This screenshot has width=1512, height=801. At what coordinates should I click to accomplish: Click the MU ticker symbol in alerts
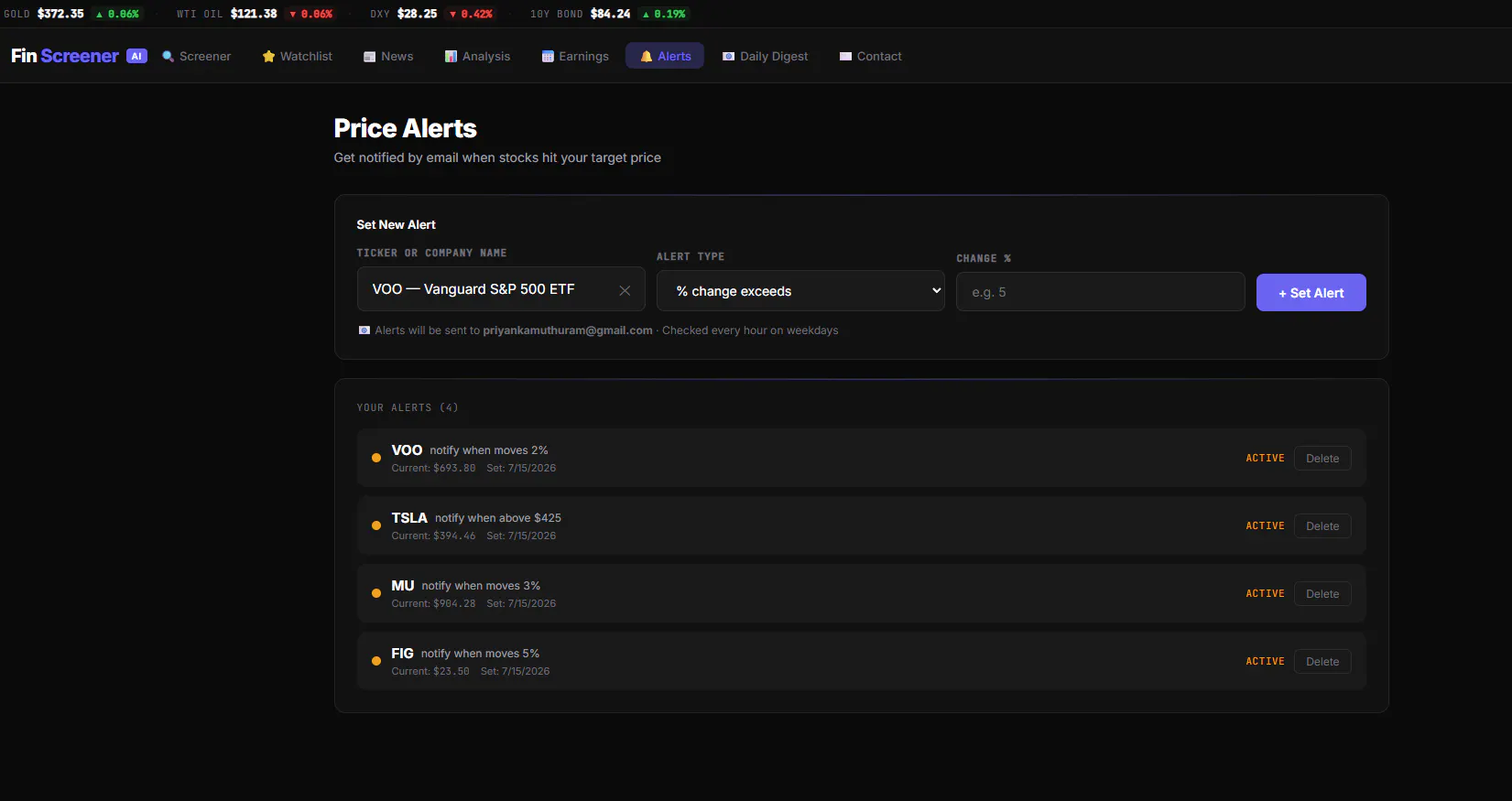[x=403, y=586]
